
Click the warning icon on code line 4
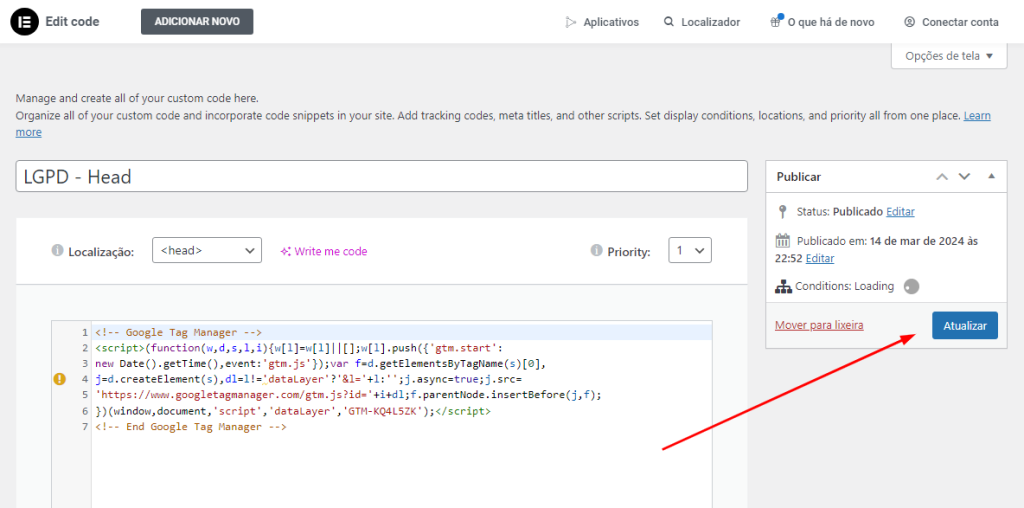[59, 379]
